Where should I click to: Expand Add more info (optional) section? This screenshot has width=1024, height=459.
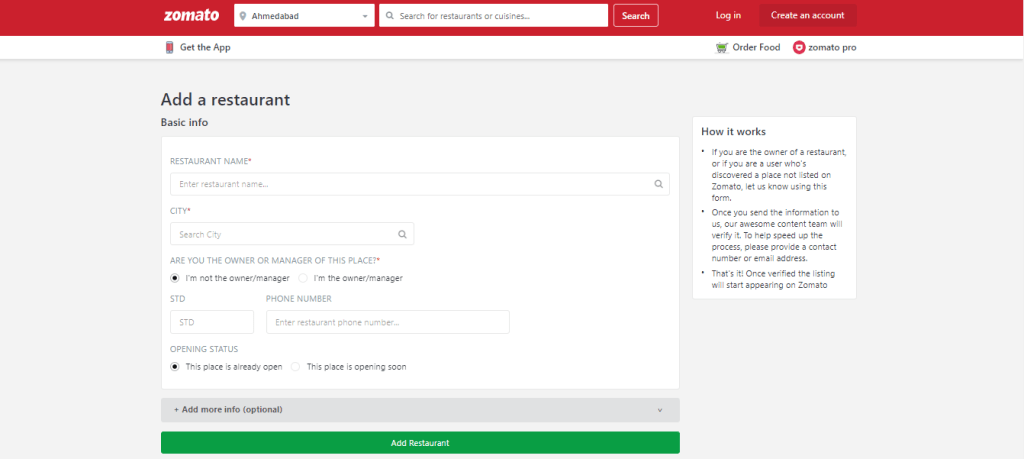420,410
